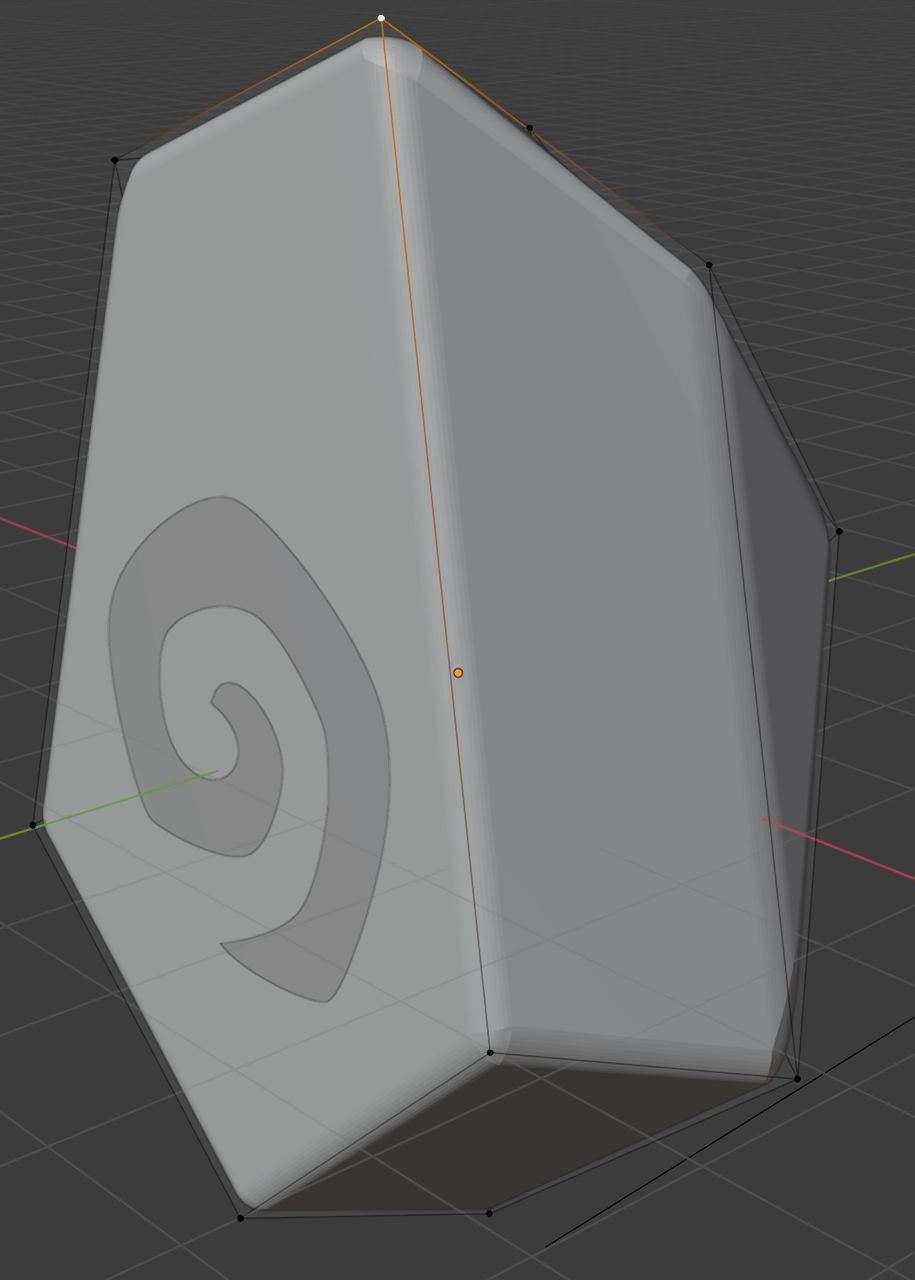Select the bottom vertex on the shadowed underside edge
This screenshot has width=915, height=1280.
click(x=489, y=1213)
